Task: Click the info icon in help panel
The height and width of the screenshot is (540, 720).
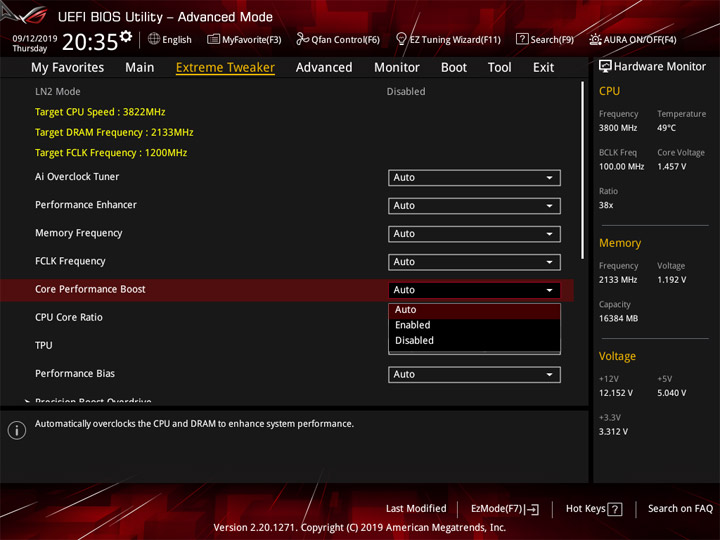Action: pos(17,431)
